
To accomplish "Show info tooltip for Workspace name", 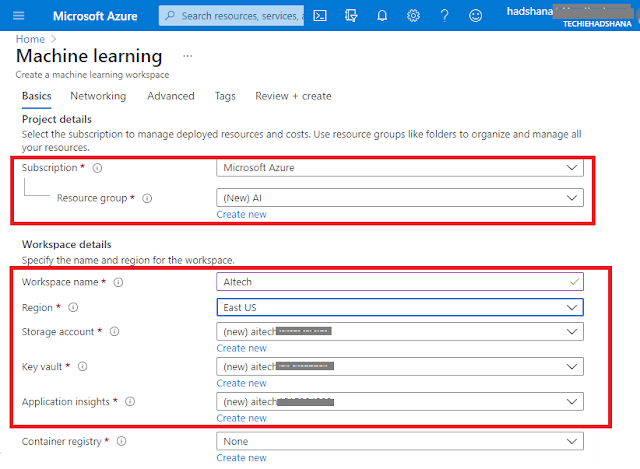I will tap(118, 282).
